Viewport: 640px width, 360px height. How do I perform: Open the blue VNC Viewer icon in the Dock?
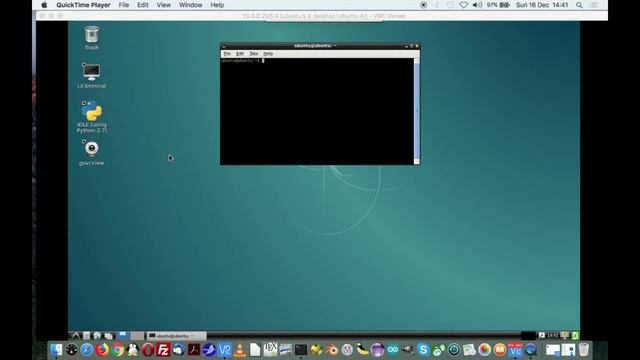(224, 350)
